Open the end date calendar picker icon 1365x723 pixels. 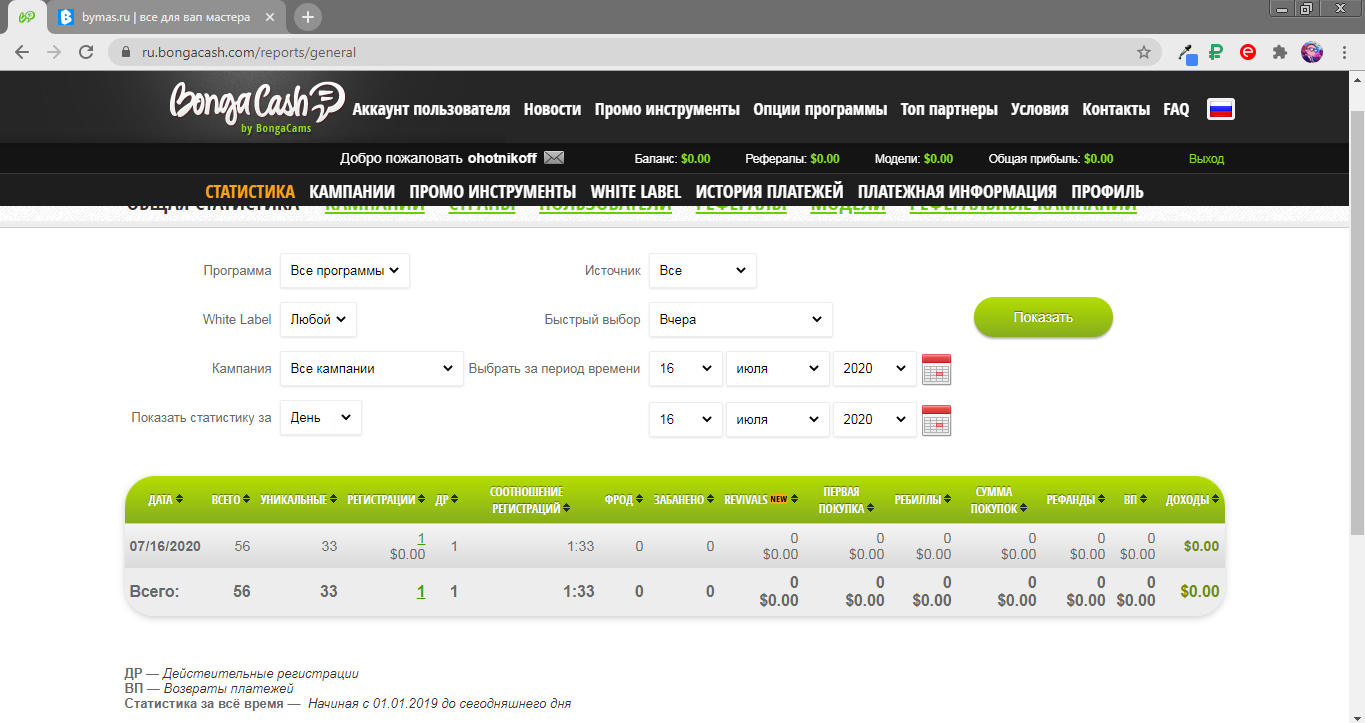pyautogui.click(x=936, y=420)
